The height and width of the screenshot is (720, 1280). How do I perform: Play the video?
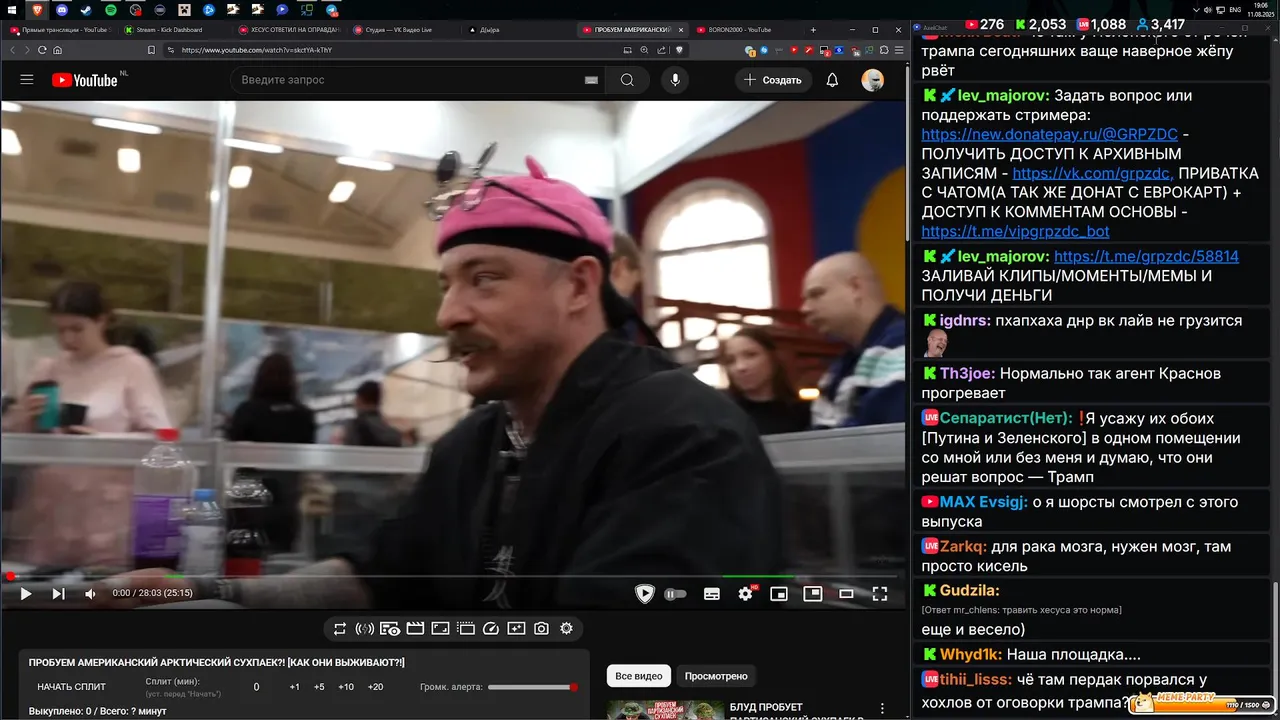(x=26, y=593)
